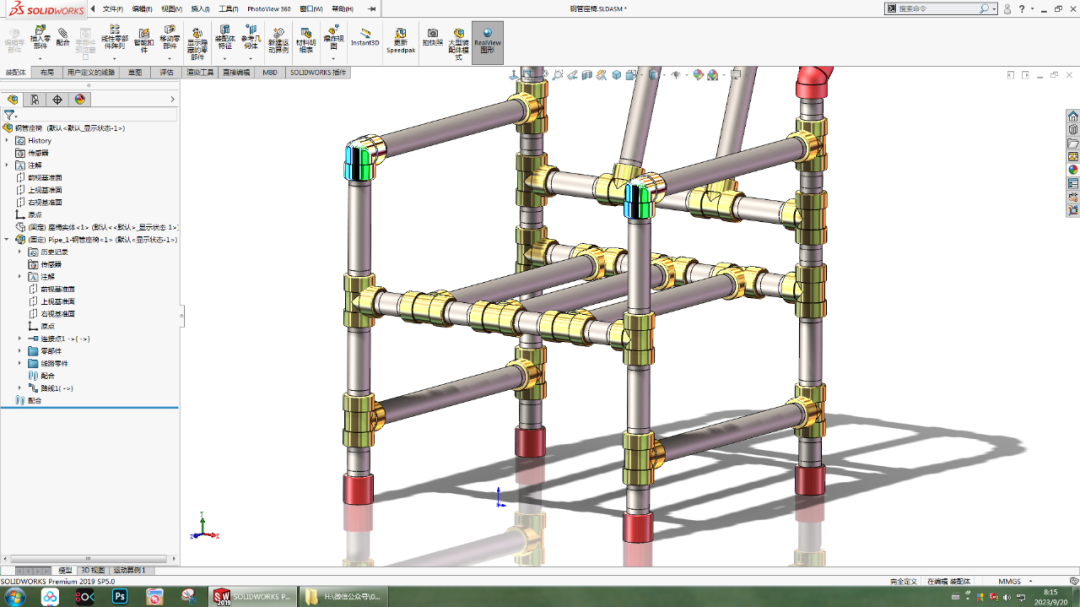Switch to the 渲染工具 ribbon tab

tap(198, 71)
